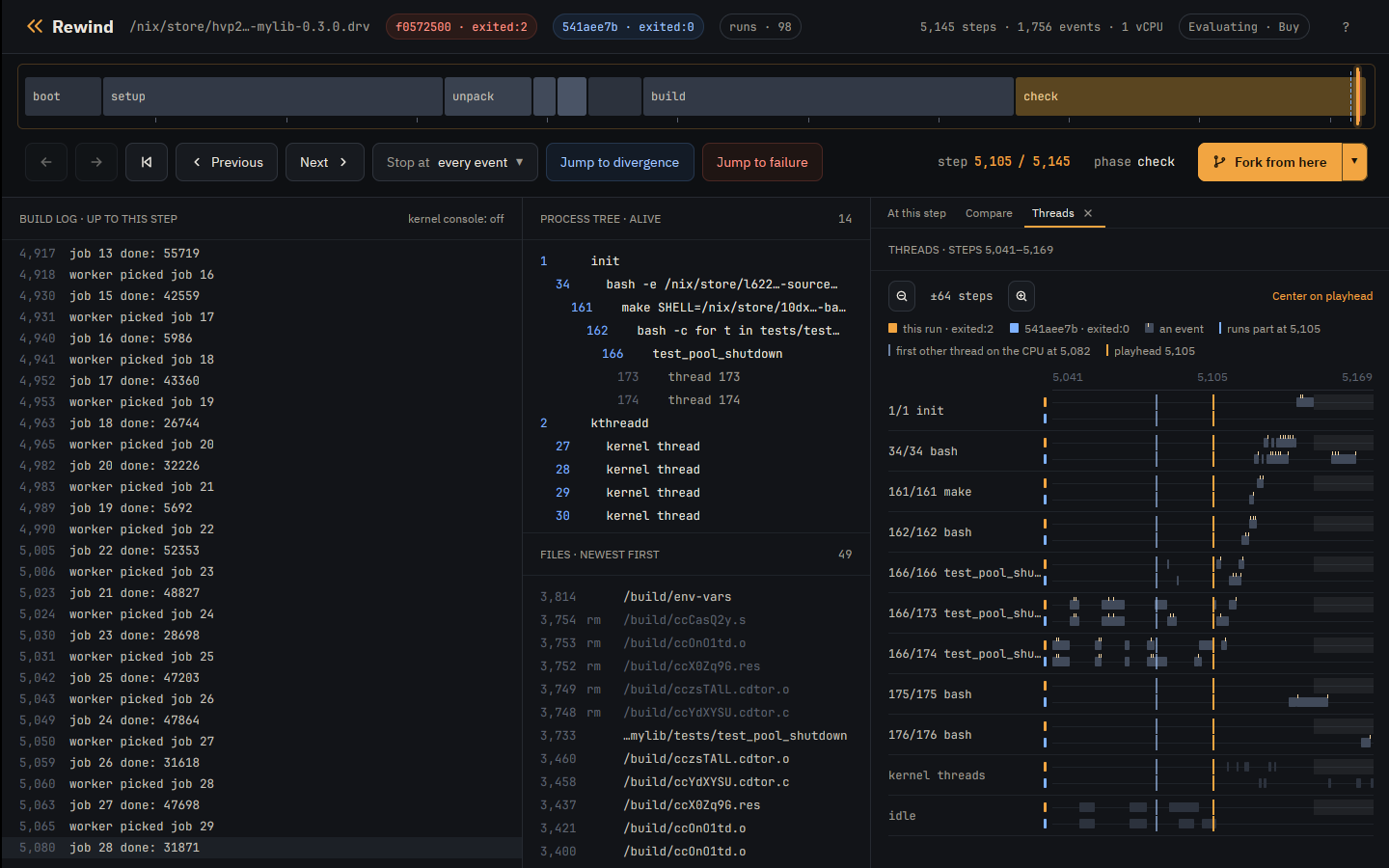Step to the Previous event
Viewport: 1389px width, 868px height.
click(x=227, y=162)
